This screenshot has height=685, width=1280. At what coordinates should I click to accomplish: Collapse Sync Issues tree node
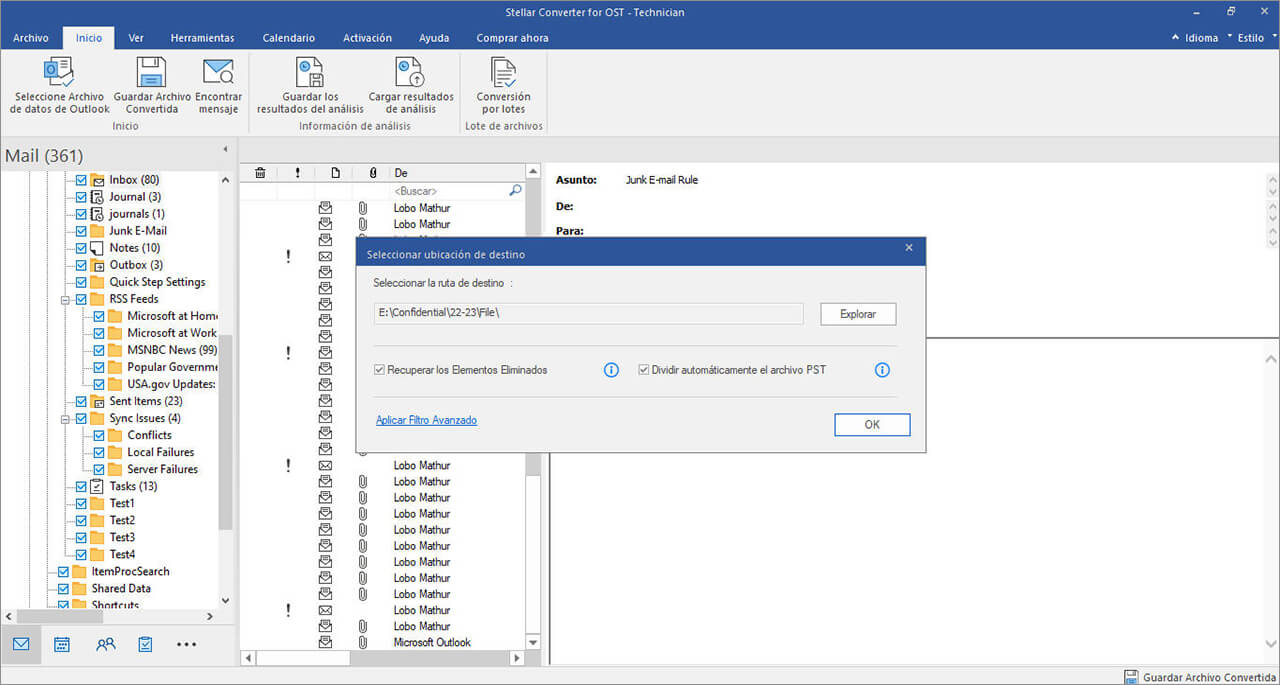[66, 418]
